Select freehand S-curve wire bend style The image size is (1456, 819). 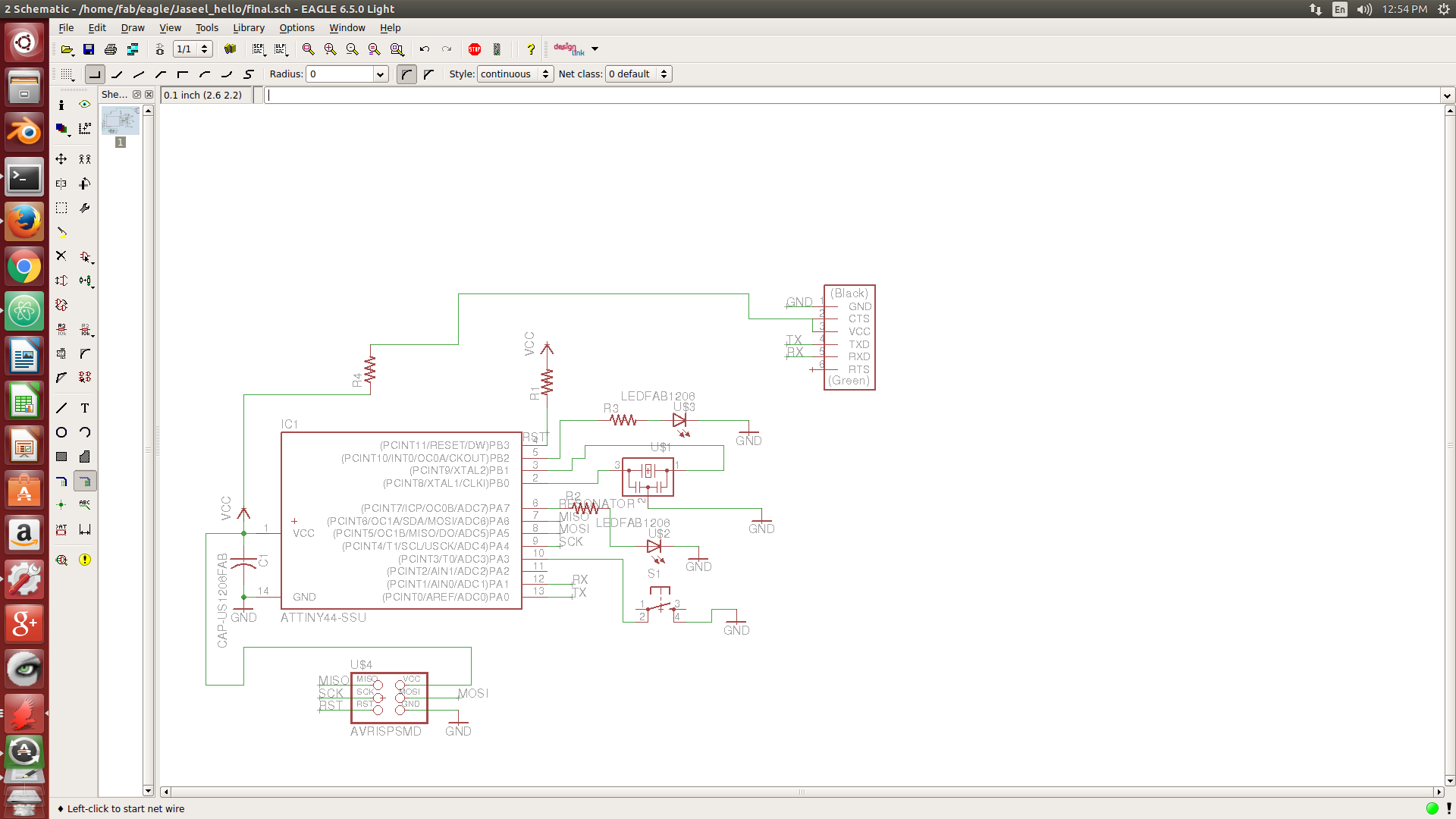click(249, 74)
